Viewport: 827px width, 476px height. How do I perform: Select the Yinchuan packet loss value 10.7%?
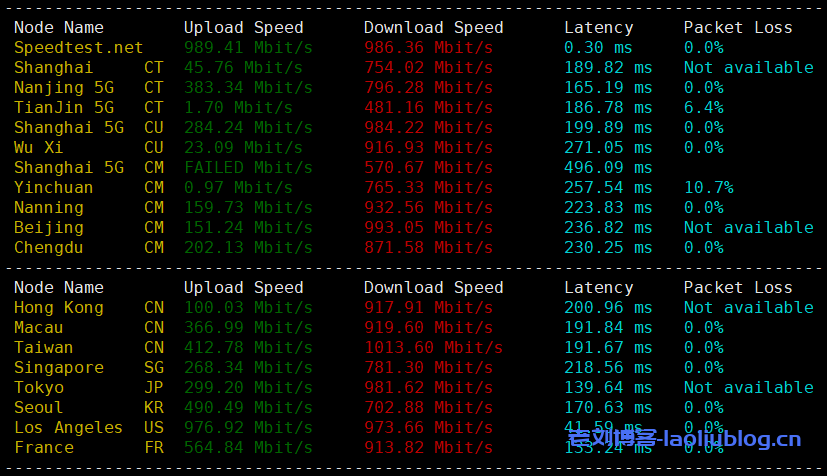coord(709,188)
